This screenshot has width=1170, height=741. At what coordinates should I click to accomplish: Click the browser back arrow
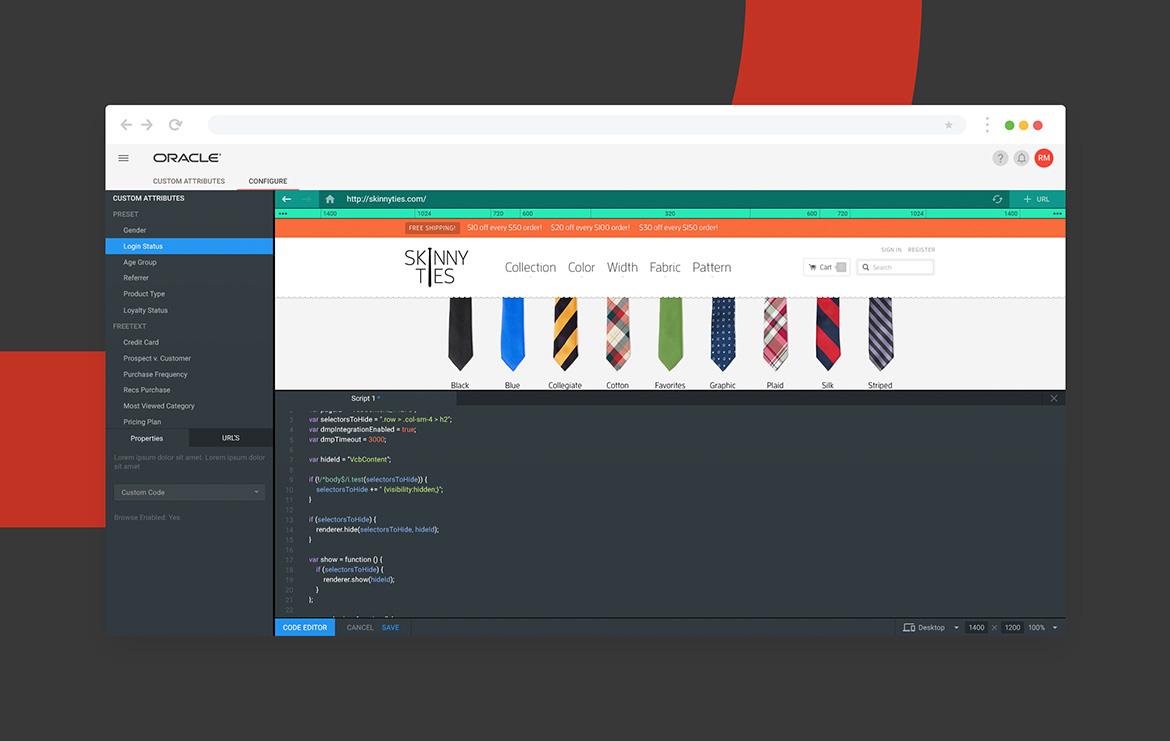coord(126,125)
